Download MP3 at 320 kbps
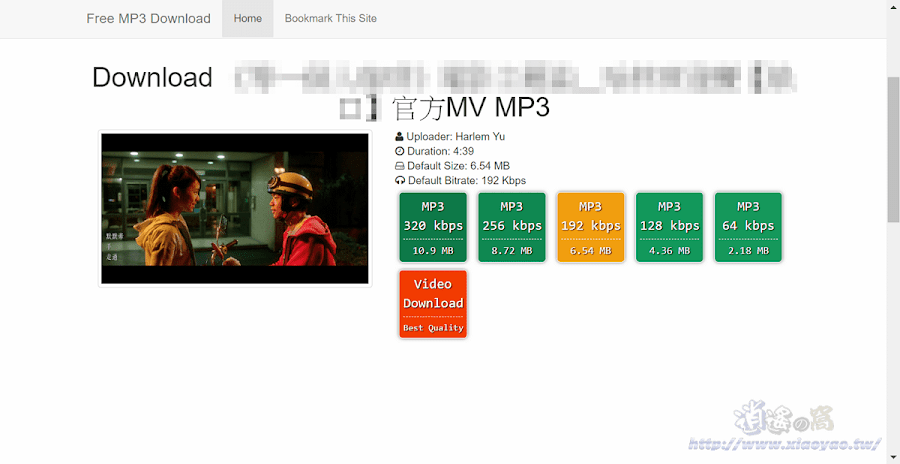The width and height of the screenshot is (900, 464). pos(433,227)
